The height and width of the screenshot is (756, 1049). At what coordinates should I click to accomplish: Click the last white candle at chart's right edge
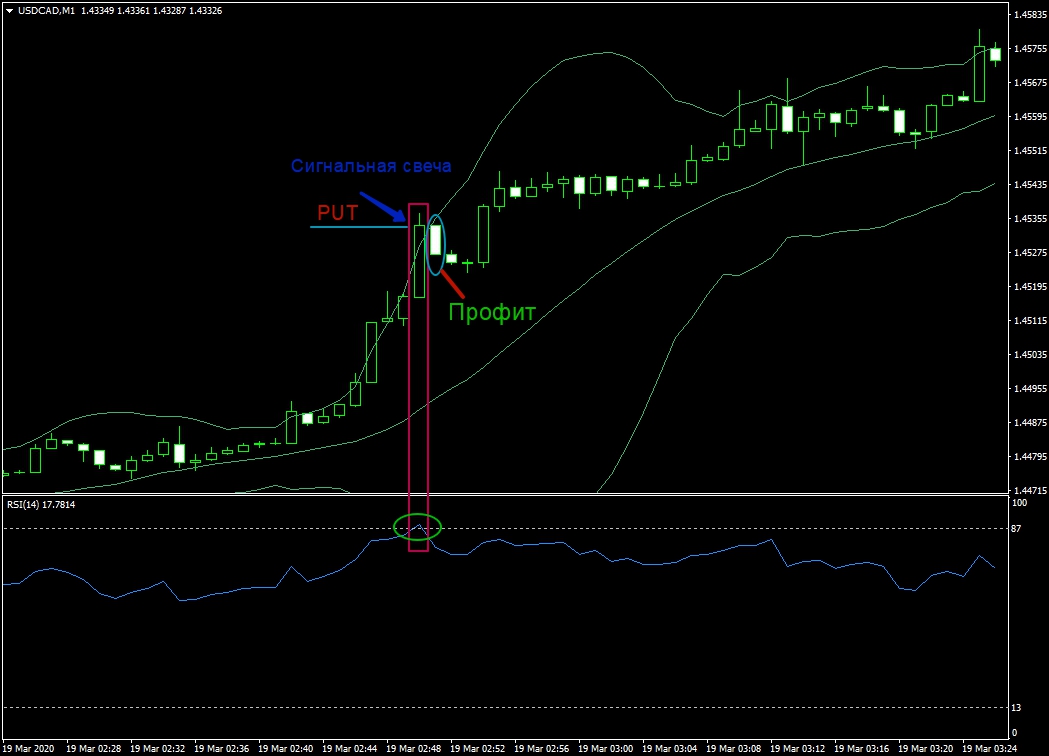995,54
